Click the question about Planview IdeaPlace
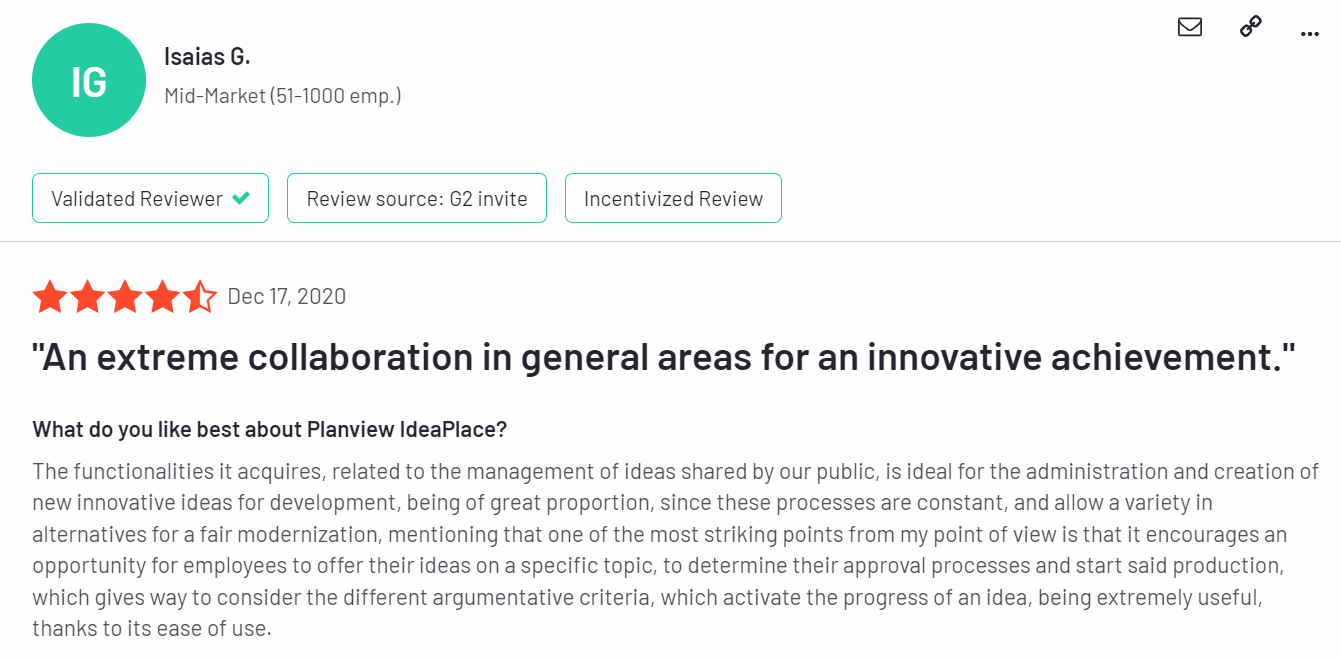1341x660 pixels. click(270, 429)
